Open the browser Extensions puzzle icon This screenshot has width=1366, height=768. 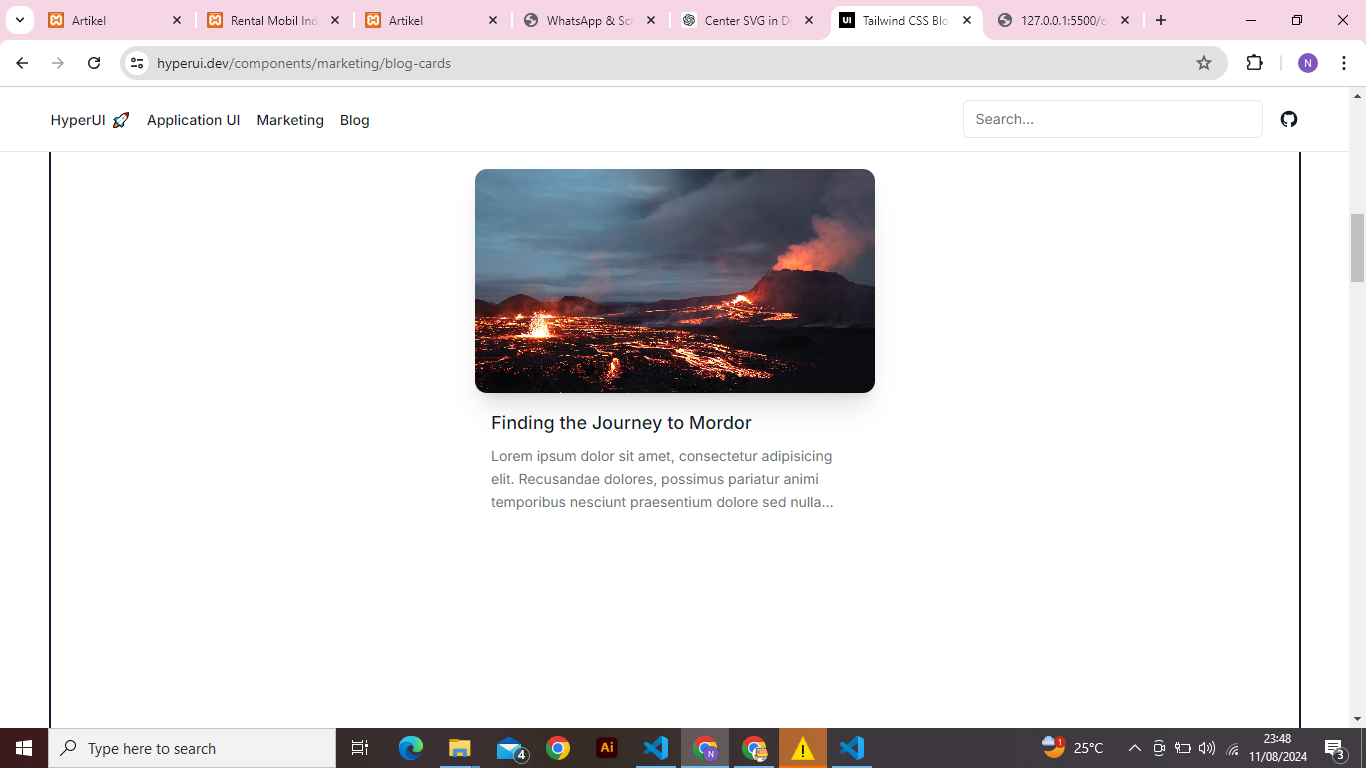point(1254,63)
